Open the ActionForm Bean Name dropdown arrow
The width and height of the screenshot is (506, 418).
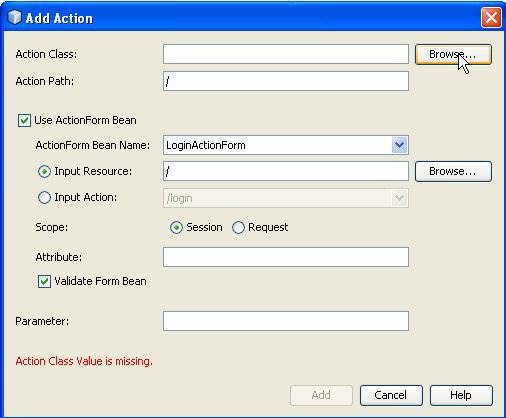coord(399,145)
